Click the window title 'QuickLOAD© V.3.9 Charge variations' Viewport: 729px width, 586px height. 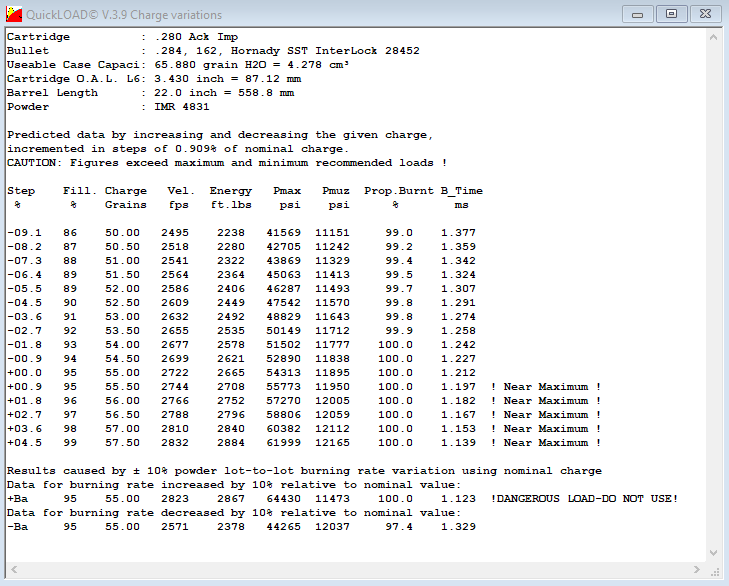pos(124,15)
